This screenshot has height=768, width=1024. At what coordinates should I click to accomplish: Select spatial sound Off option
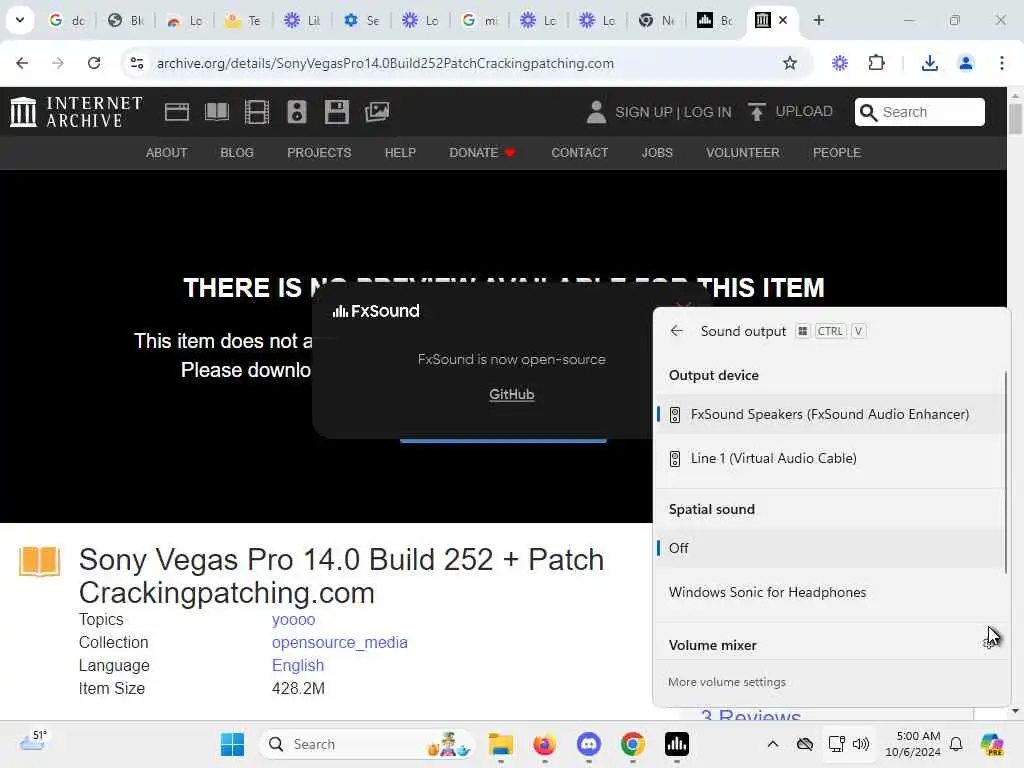[830, 548]
